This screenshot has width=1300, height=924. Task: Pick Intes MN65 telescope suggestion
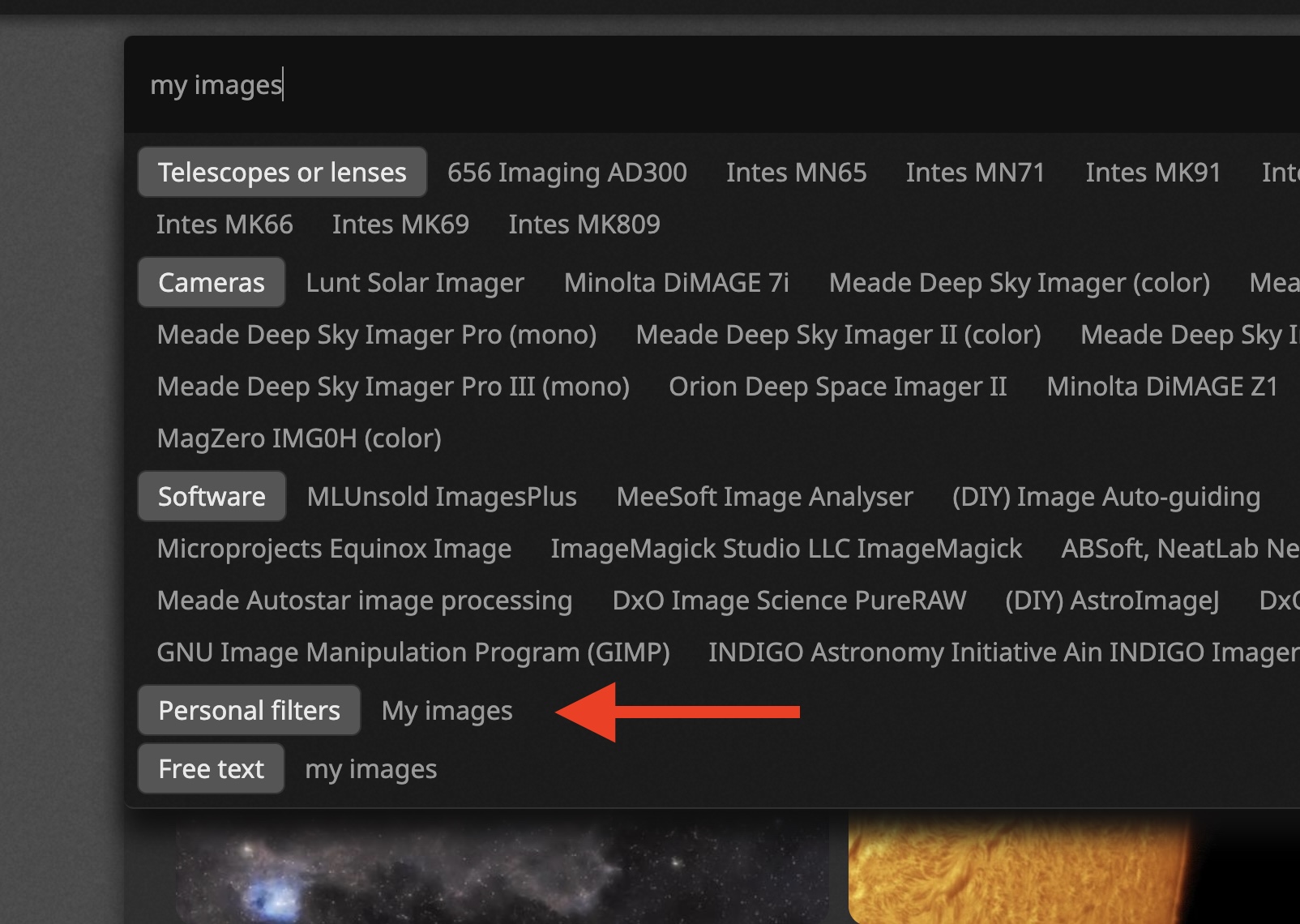796,172
